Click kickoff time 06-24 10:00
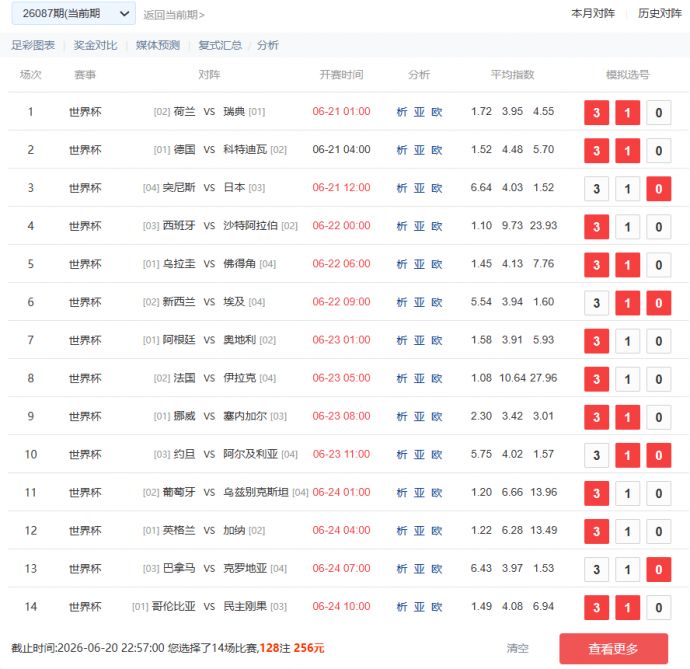The height and width of the screenshot is (669, 690). coord(341,607)
